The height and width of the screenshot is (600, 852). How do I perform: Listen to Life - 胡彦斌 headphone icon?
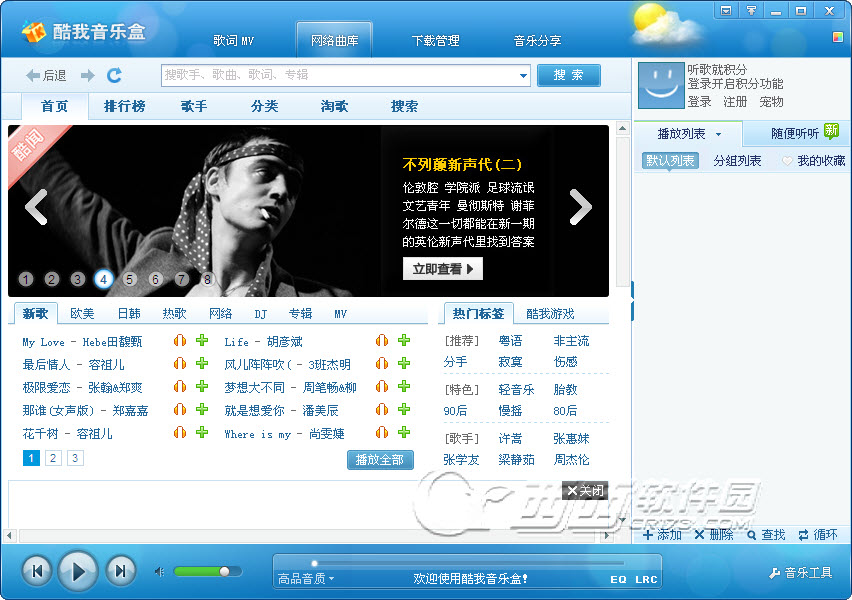382,341
